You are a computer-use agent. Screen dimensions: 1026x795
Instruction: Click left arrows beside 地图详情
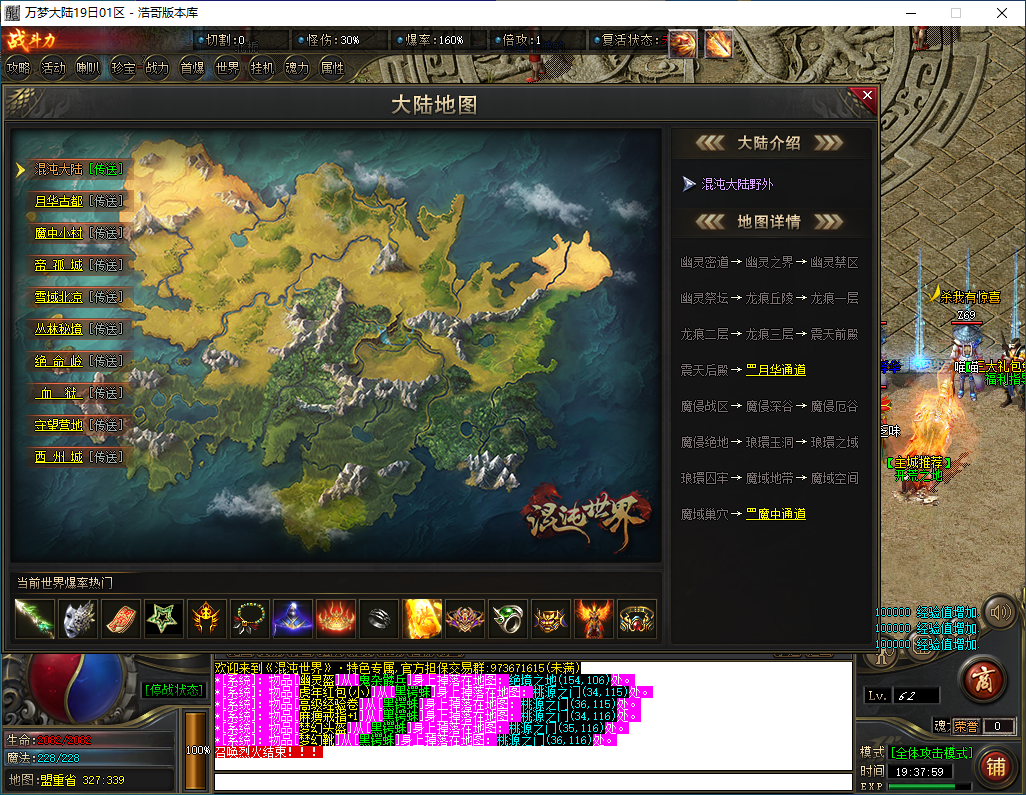(x=710, y=222)
